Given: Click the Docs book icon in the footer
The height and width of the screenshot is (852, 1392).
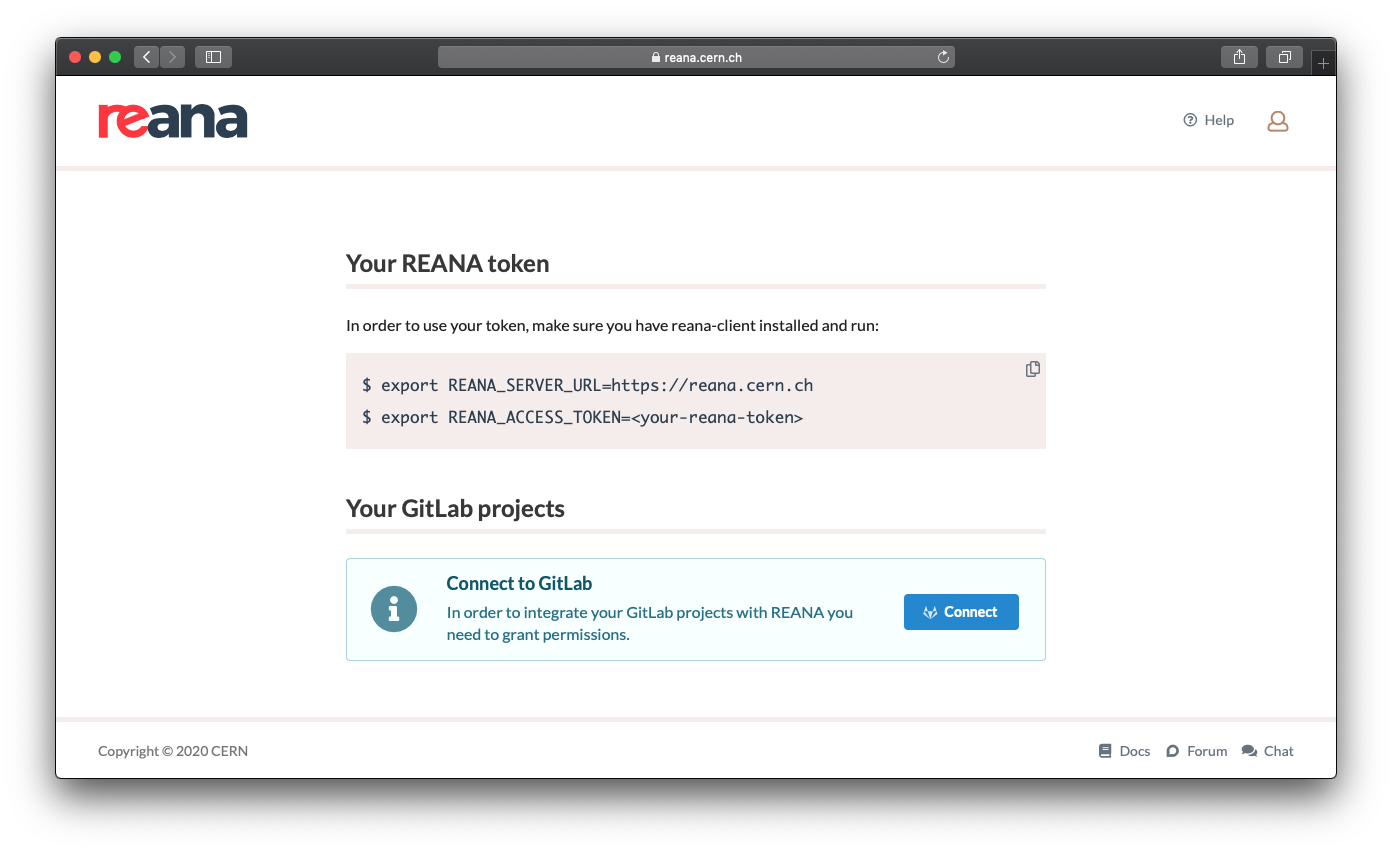Looking at the screenshot, I should [x=1104, y=750].
